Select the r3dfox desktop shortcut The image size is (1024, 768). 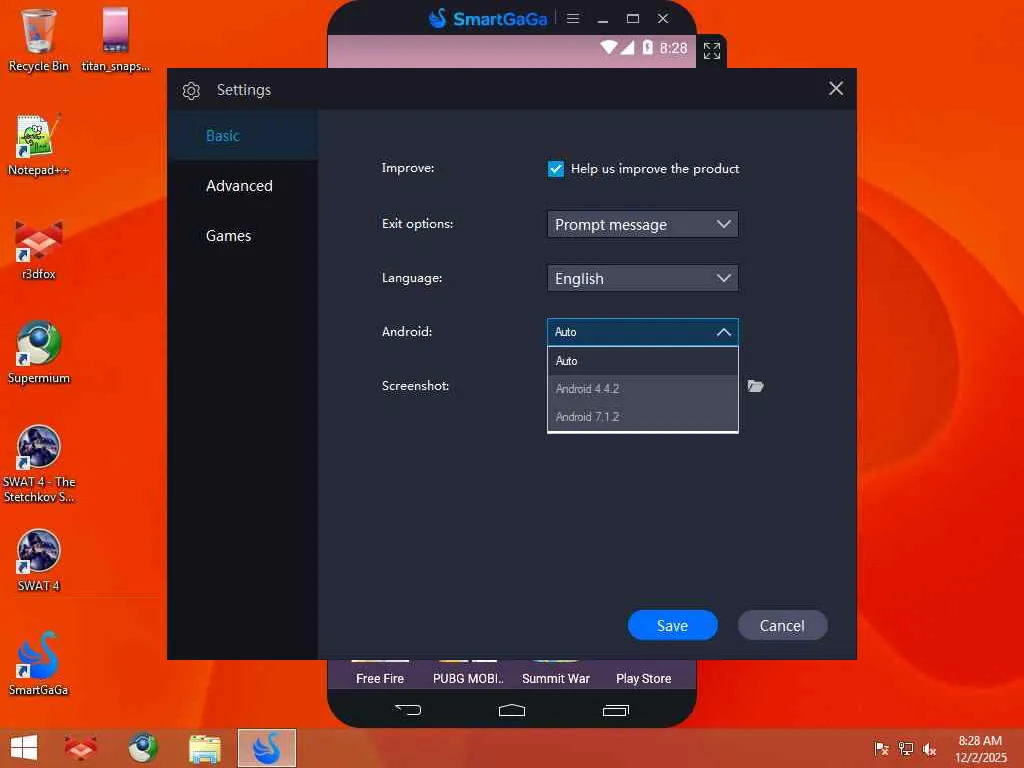point(39,249)
